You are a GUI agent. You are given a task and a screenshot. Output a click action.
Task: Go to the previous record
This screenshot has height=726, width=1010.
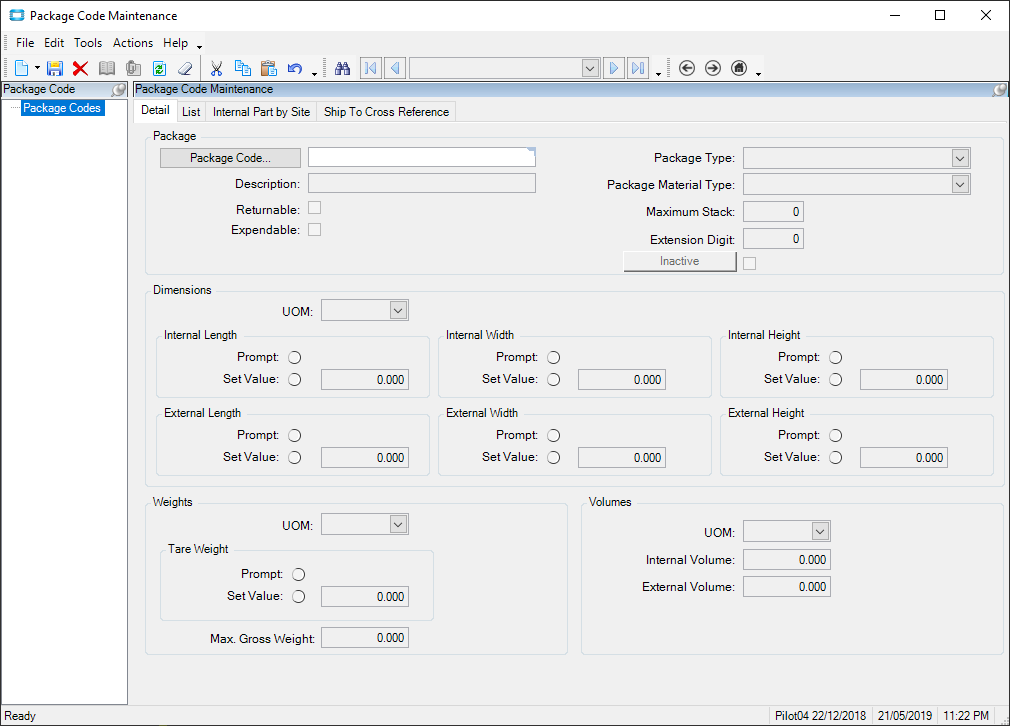click(395, 68)
